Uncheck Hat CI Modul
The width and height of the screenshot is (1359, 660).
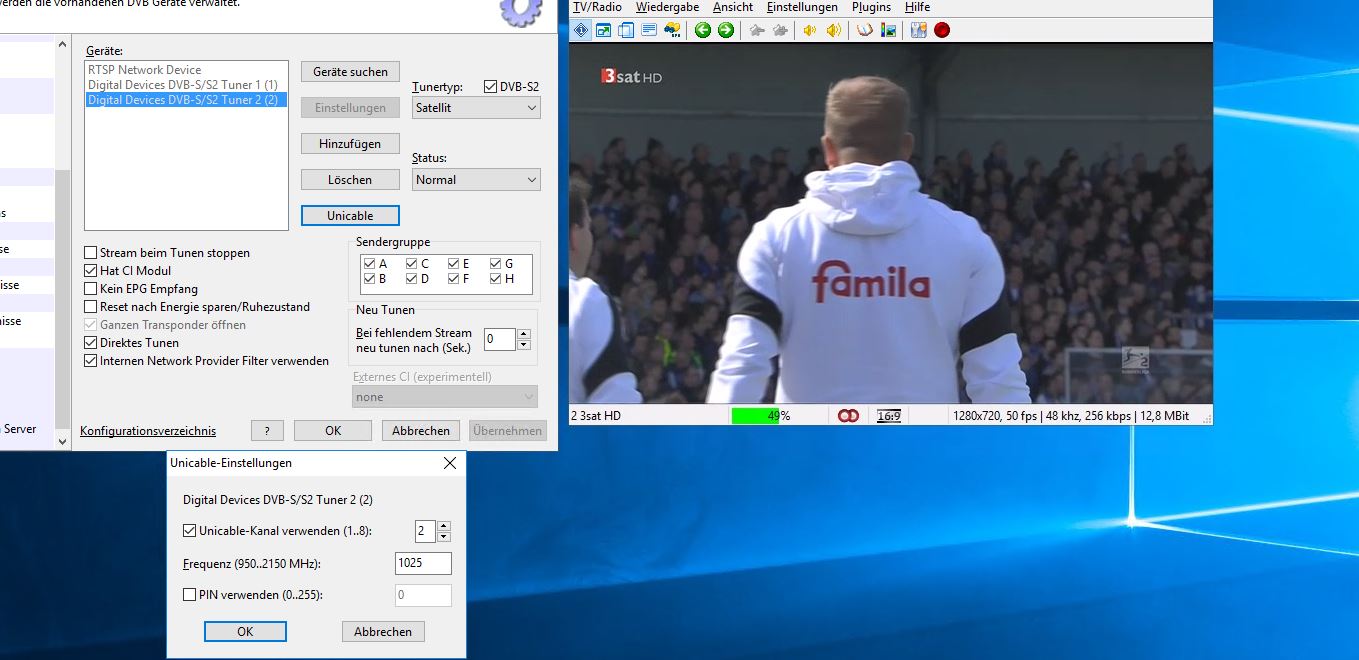91,271
